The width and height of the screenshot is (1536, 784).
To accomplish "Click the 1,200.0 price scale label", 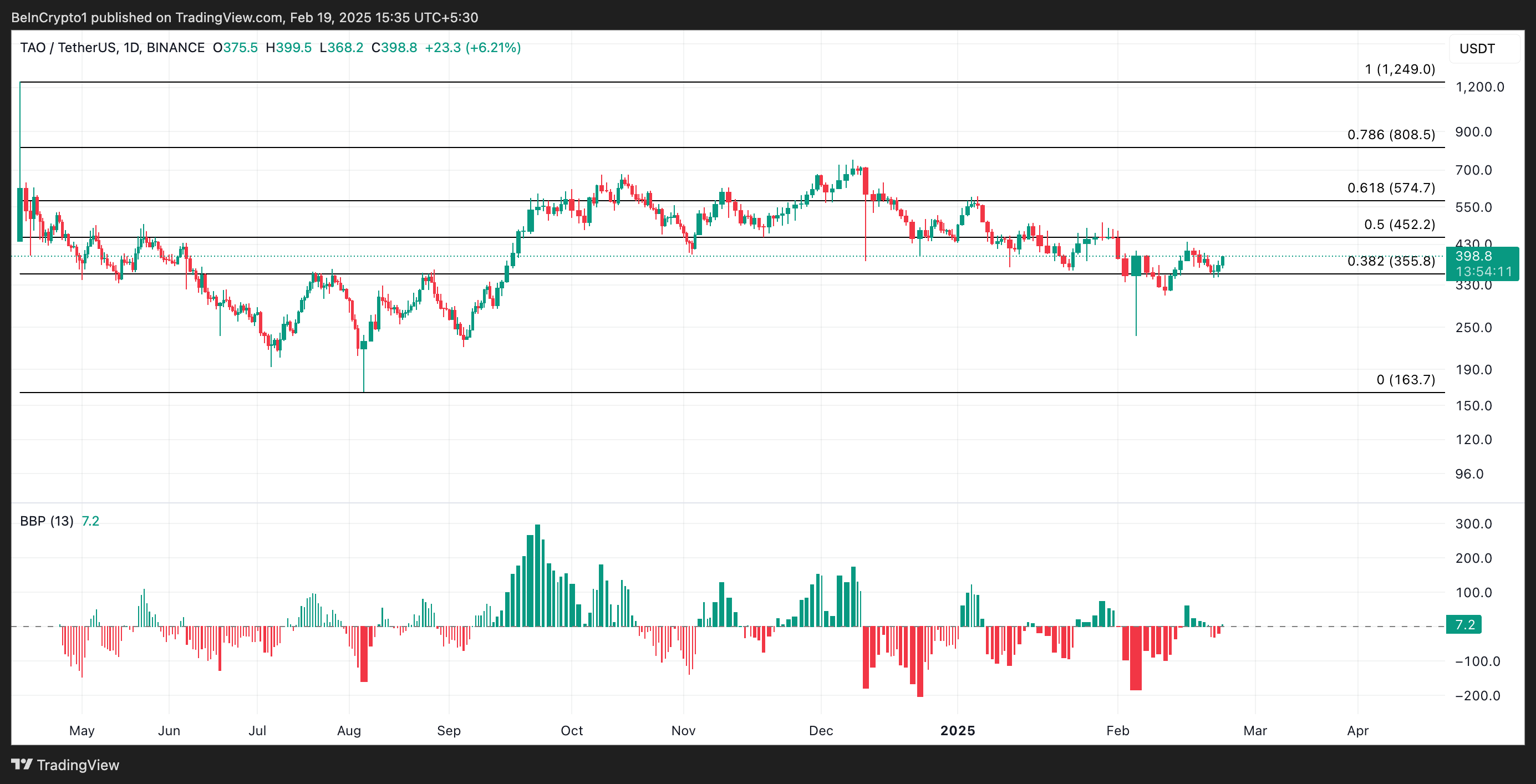I will click(1479, 87).
